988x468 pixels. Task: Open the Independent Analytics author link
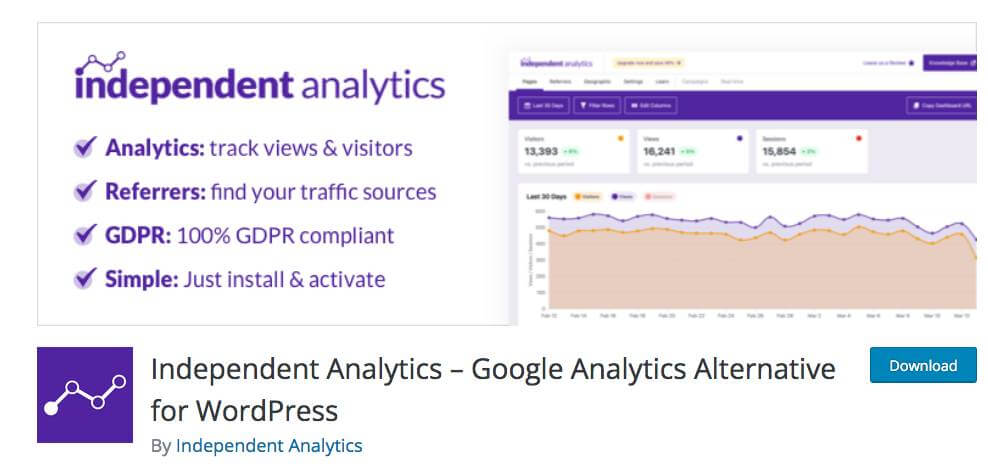coord(269,446)
